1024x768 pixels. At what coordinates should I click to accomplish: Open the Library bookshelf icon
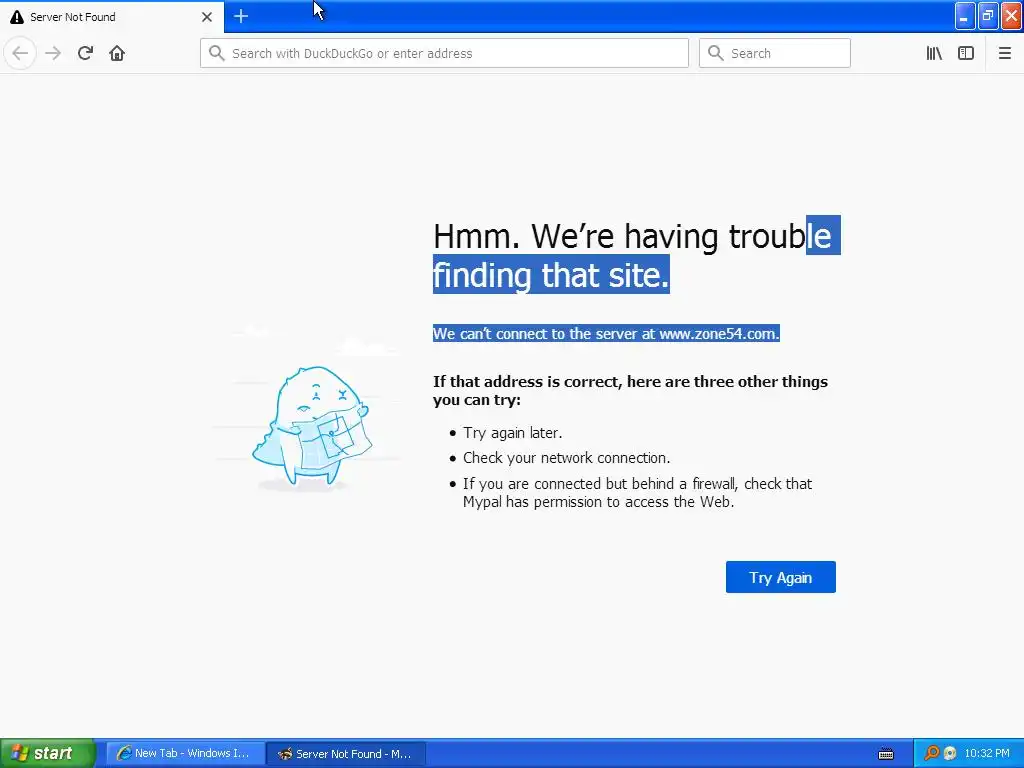tap(934, 53)
